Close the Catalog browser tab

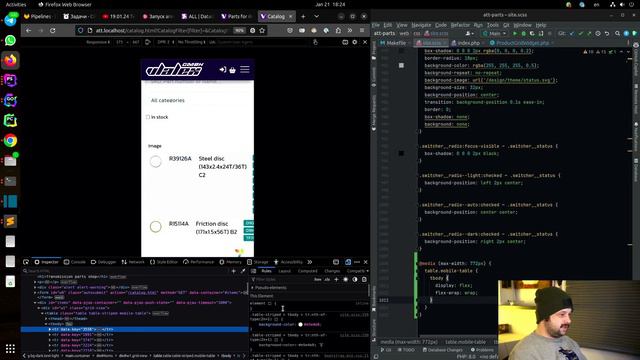tap(291, 16)
